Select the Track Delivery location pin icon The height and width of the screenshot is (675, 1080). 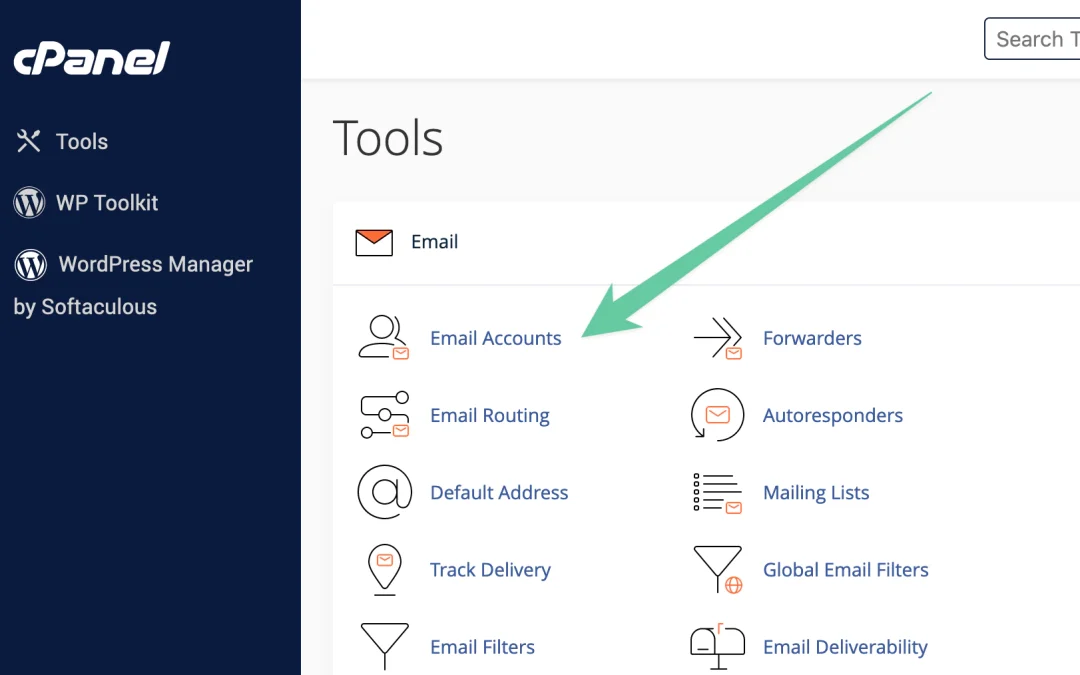point(384,569)
